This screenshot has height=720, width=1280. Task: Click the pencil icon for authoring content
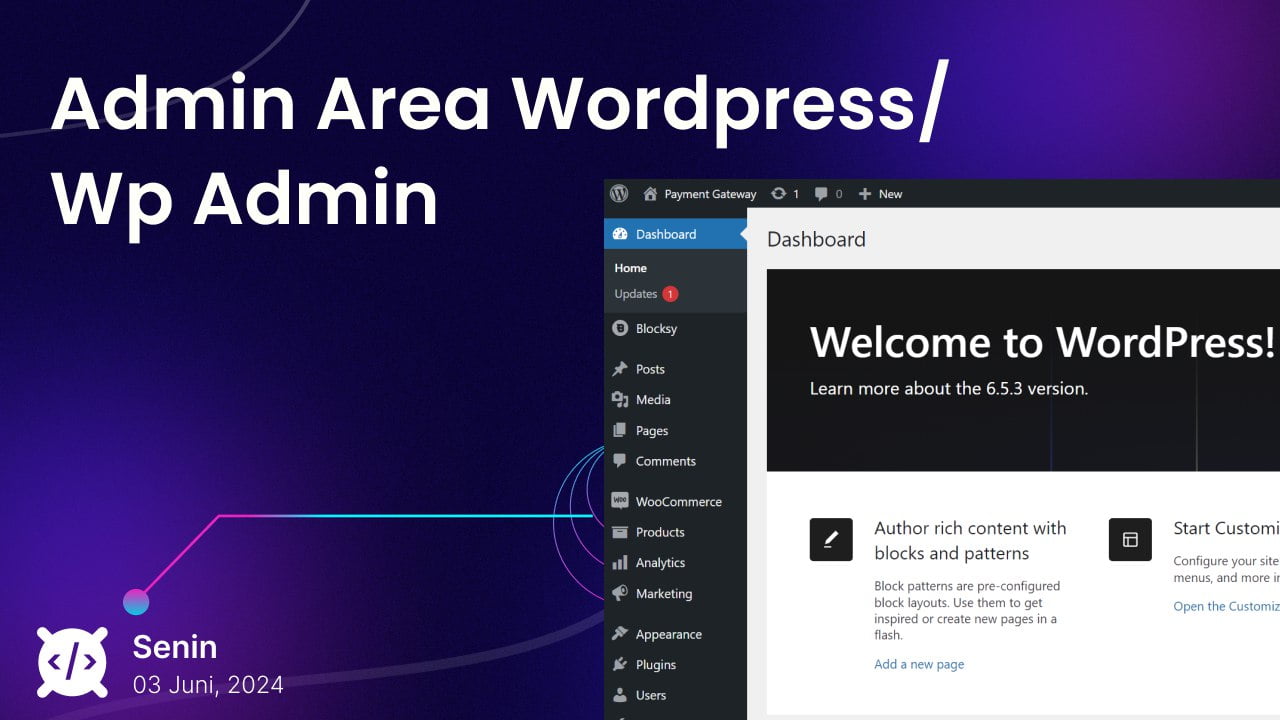tap(831, 540)
